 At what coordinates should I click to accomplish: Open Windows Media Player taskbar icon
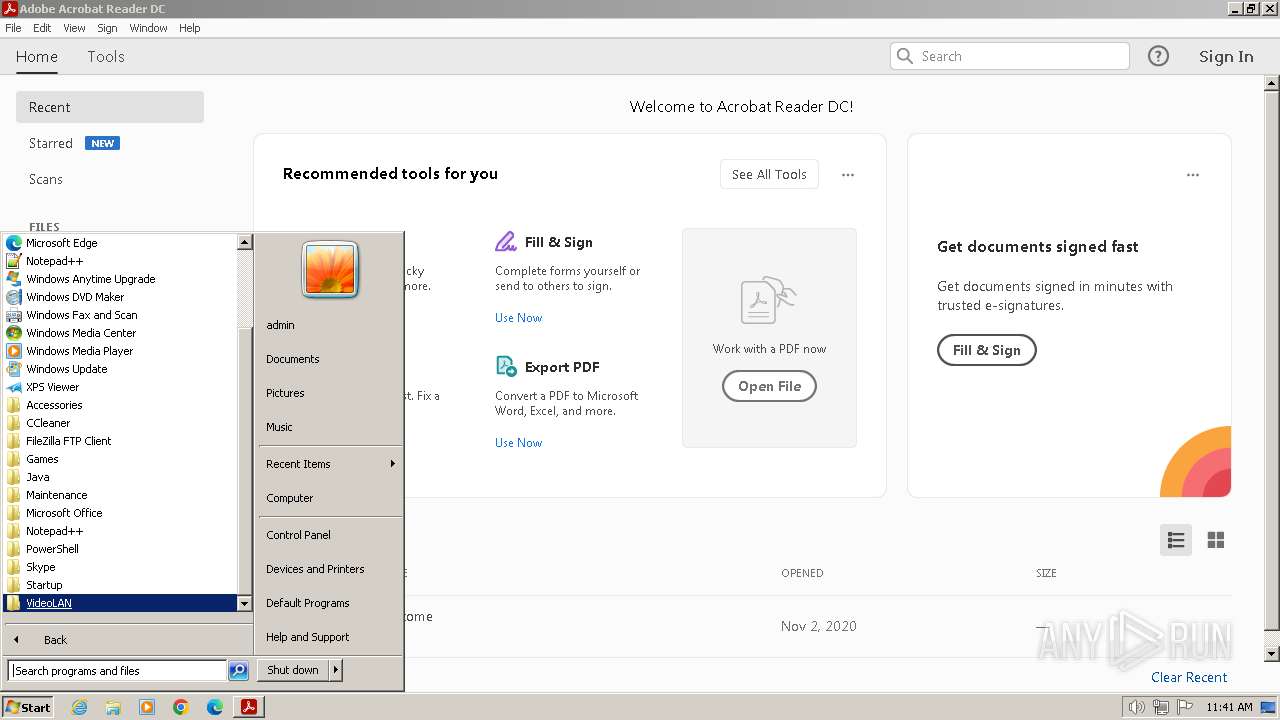pyautogui.click(x=147, y=707)
